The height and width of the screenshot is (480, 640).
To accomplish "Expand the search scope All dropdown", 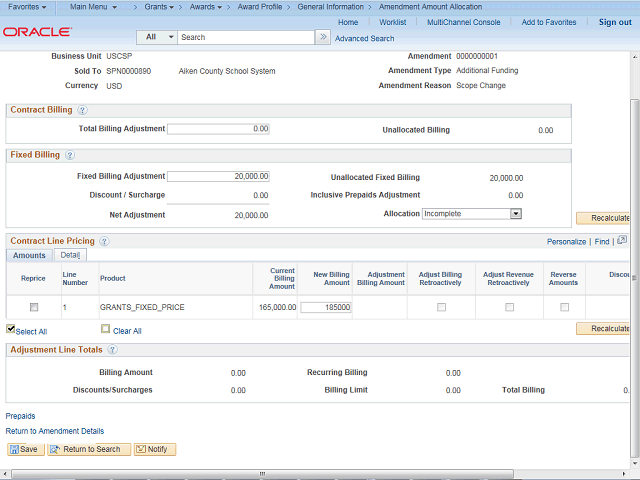I will tap(156, 37).
